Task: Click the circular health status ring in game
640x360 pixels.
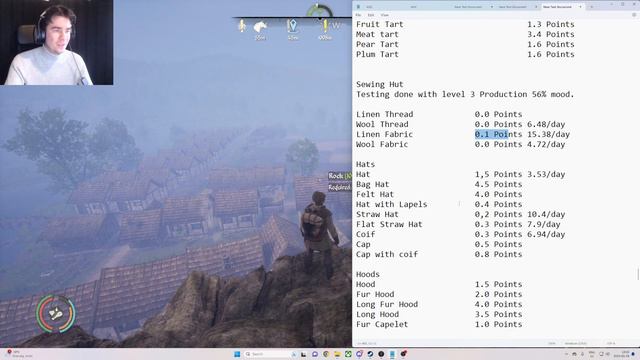Action: (56, 313)
